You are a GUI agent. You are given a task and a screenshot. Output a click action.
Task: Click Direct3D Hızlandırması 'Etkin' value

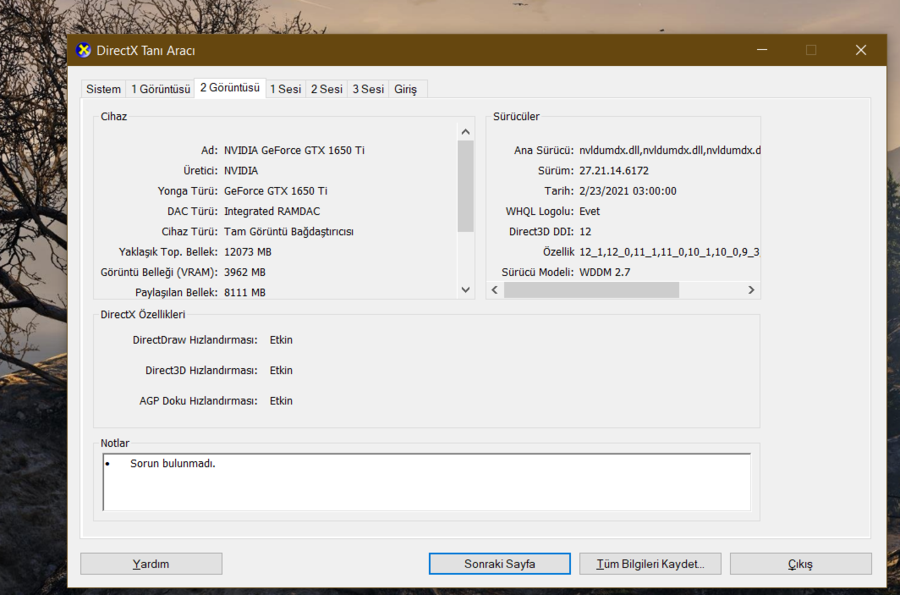point(281,370)
